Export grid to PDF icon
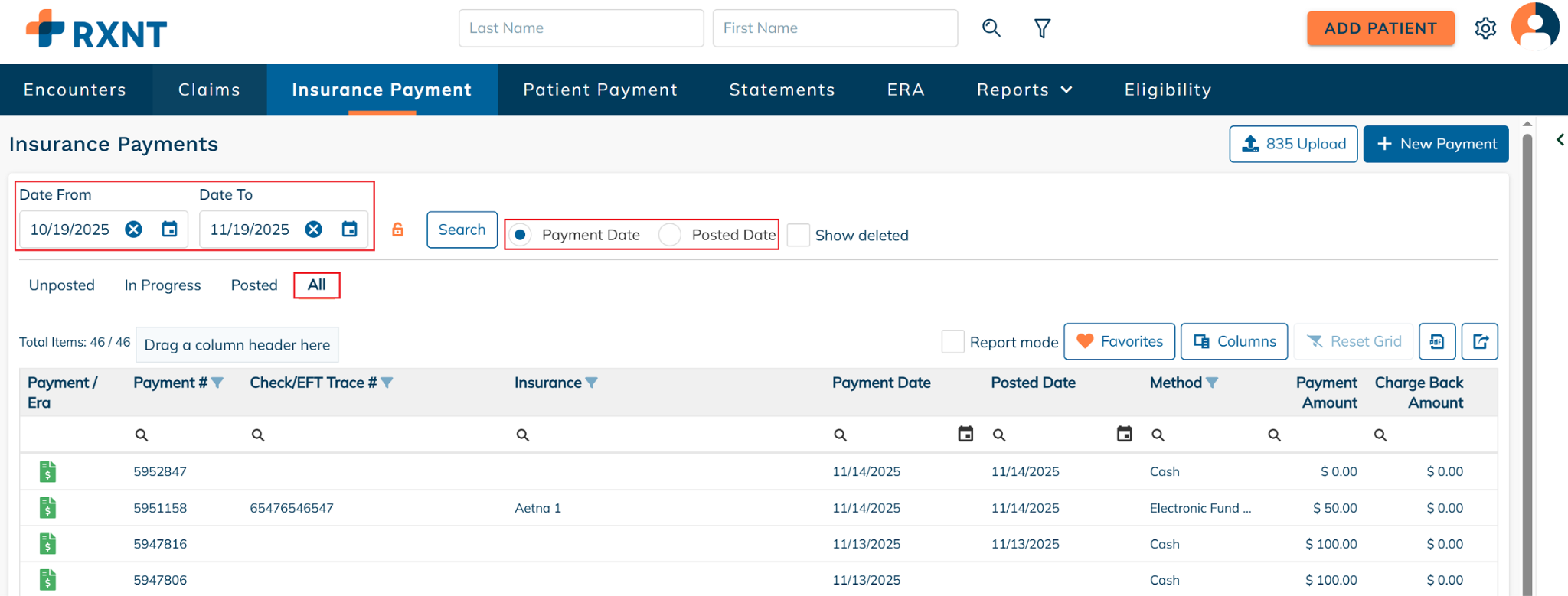The image size is (1568, 596). click(x=1436, y=341)
